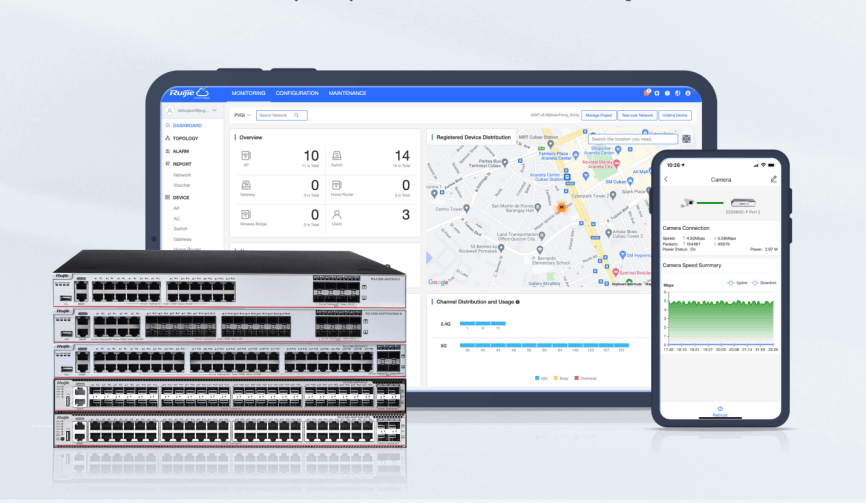Tap the back arrow on phone Camera screen
This screenshot has width=866, height=503.
(666, 179)
